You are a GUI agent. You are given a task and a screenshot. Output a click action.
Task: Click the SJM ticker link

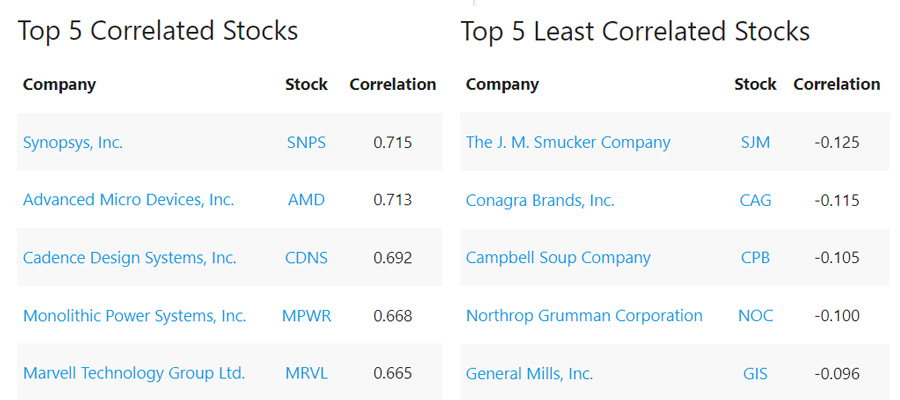755,142
